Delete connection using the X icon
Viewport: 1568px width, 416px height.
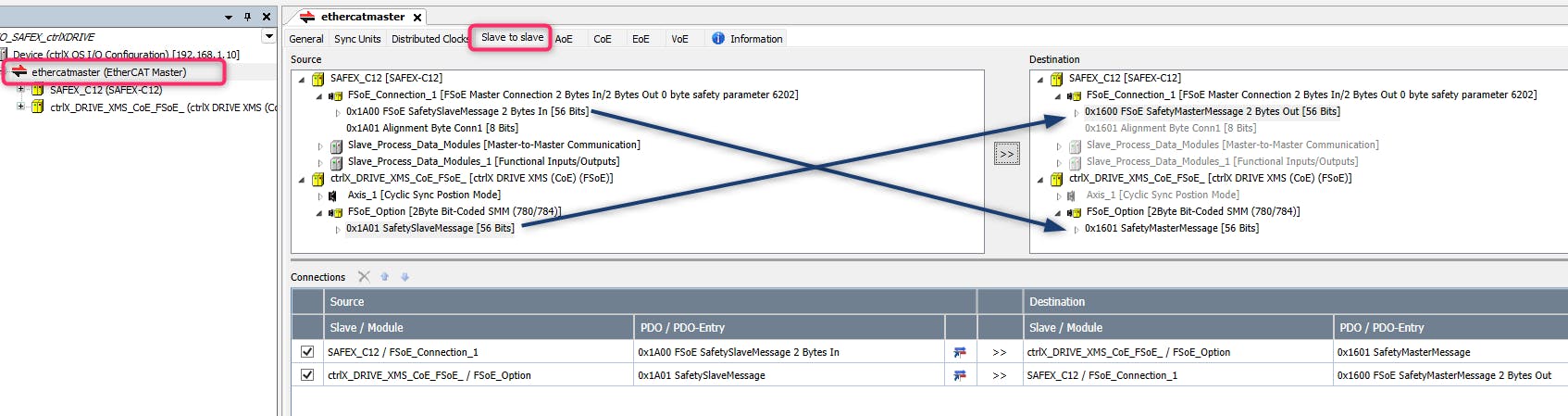click(x=364, y=276)
